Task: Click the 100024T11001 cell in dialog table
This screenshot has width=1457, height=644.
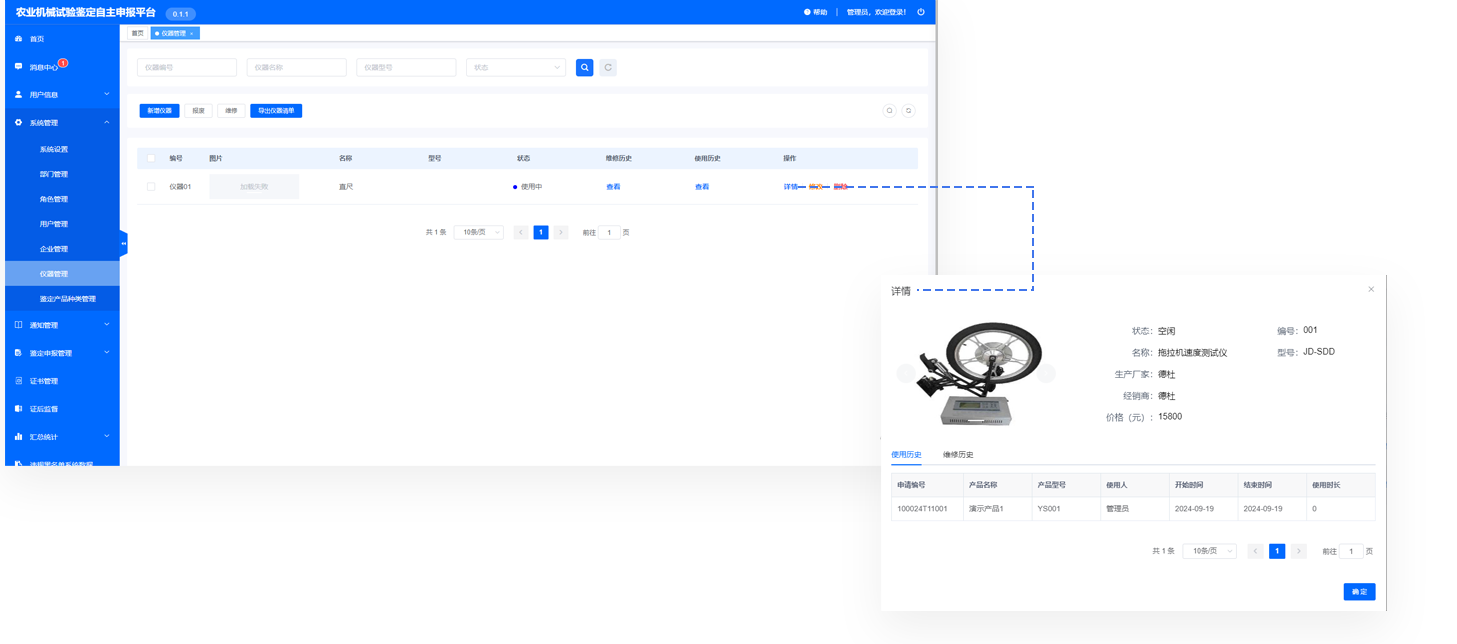Action: 927,509
